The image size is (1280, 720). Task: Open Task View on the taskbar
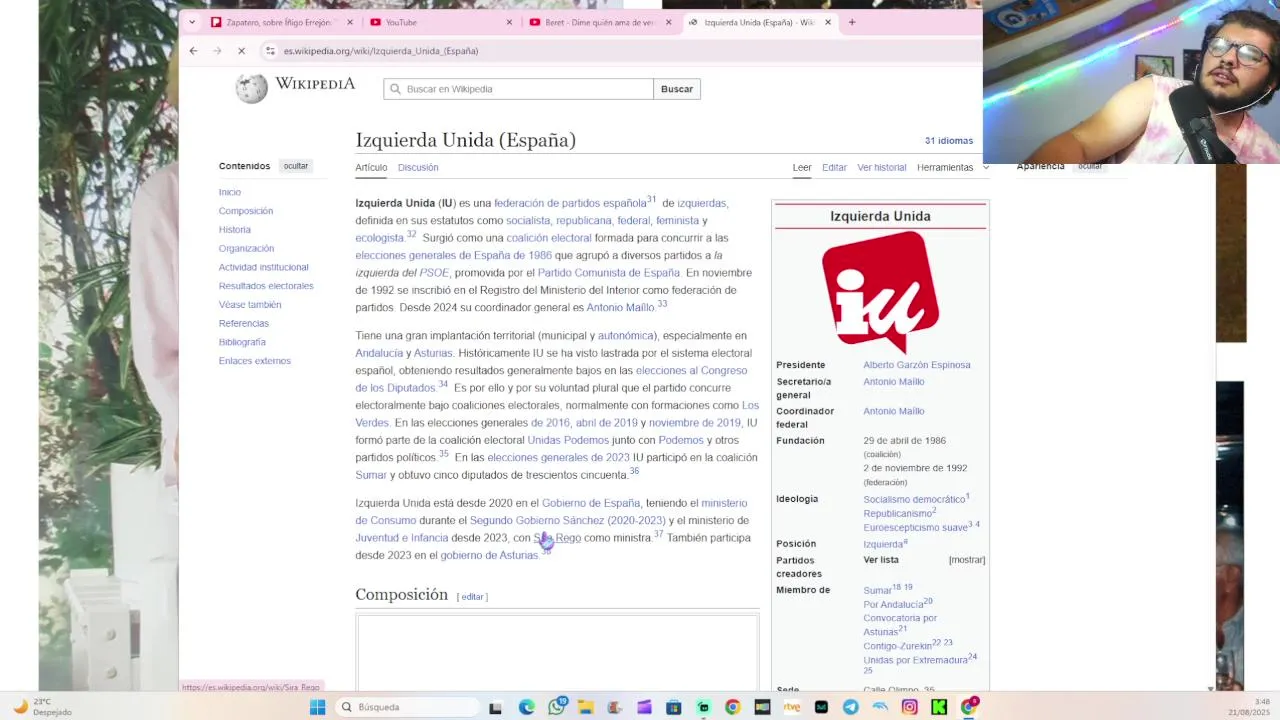[x=495, y=707]
